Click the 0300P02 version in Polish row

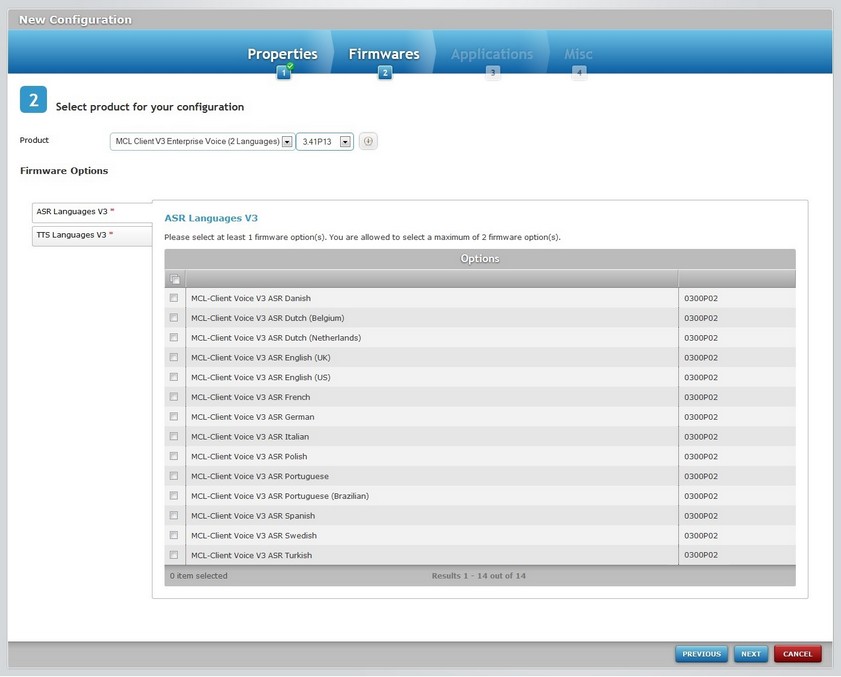tap(700, 457)
